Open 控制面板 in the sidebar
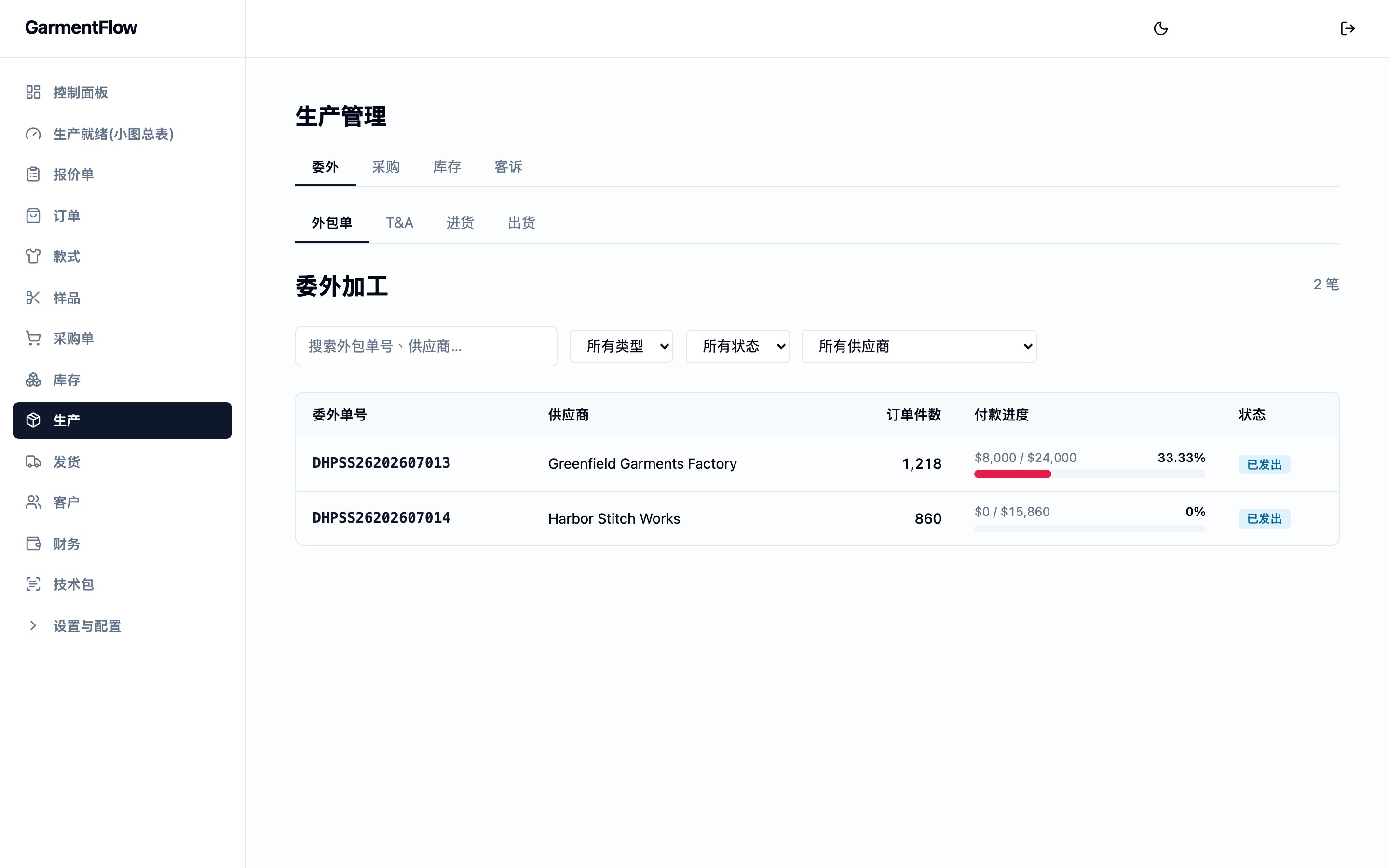1389x868 pixels. [x=122, y=93]
